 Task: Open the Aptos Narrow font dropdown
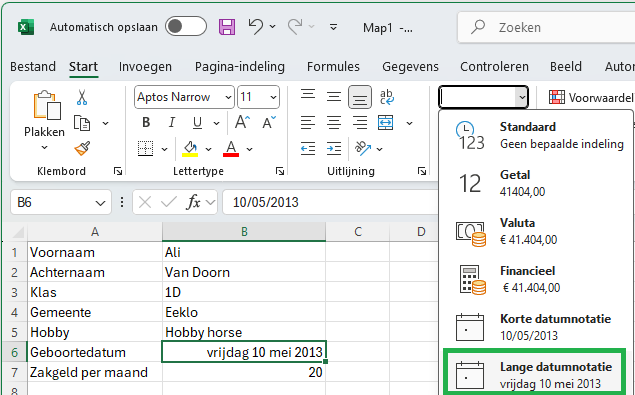click(x=228, y=98)
